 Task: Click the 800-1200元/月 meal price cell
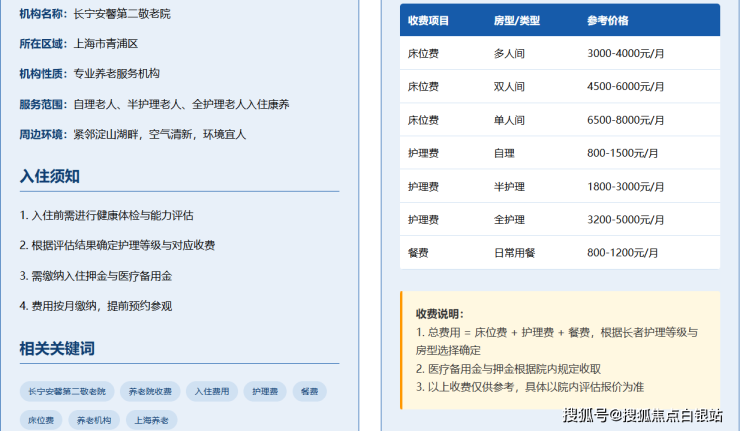click(622, 253)
